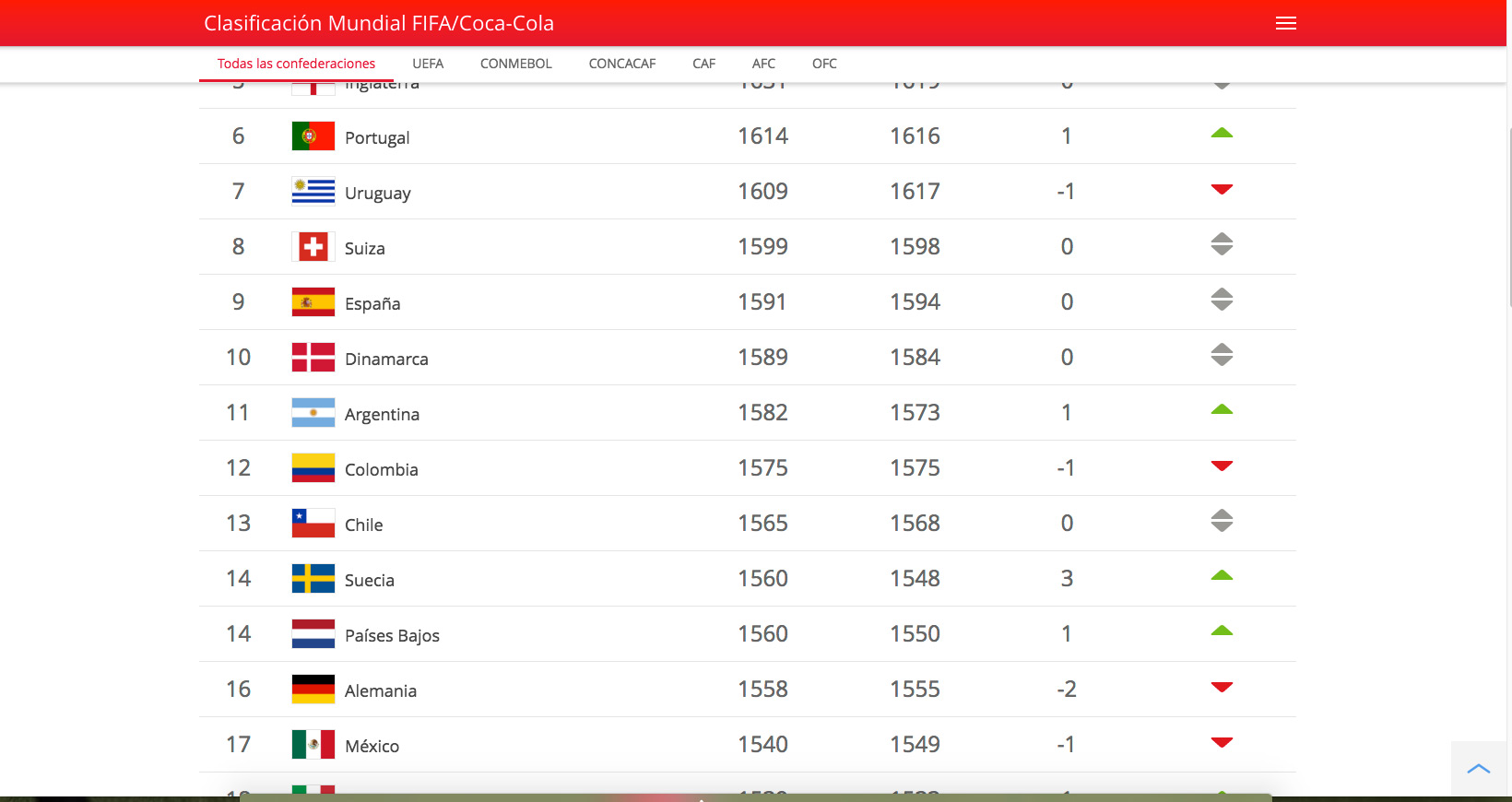Click Uruguay's previous points 1617
This screenshot has height=802, width=1512.
[915, 192]
